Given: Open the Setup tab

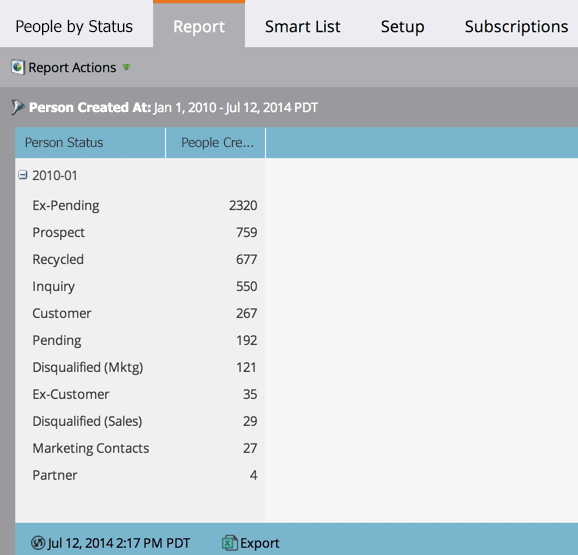Looking at the screenshot, I should click(x=403, y=27).
